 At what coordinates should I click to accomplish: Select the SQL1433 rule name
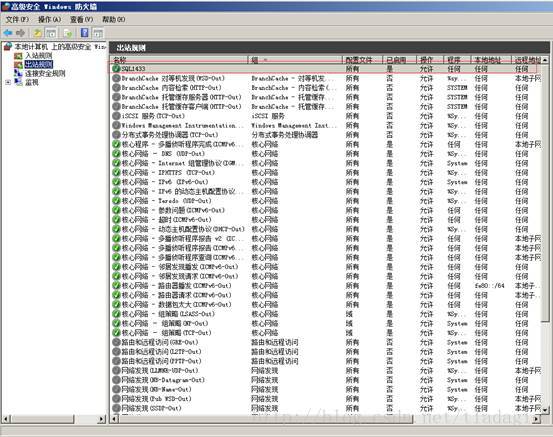[133, 68]
